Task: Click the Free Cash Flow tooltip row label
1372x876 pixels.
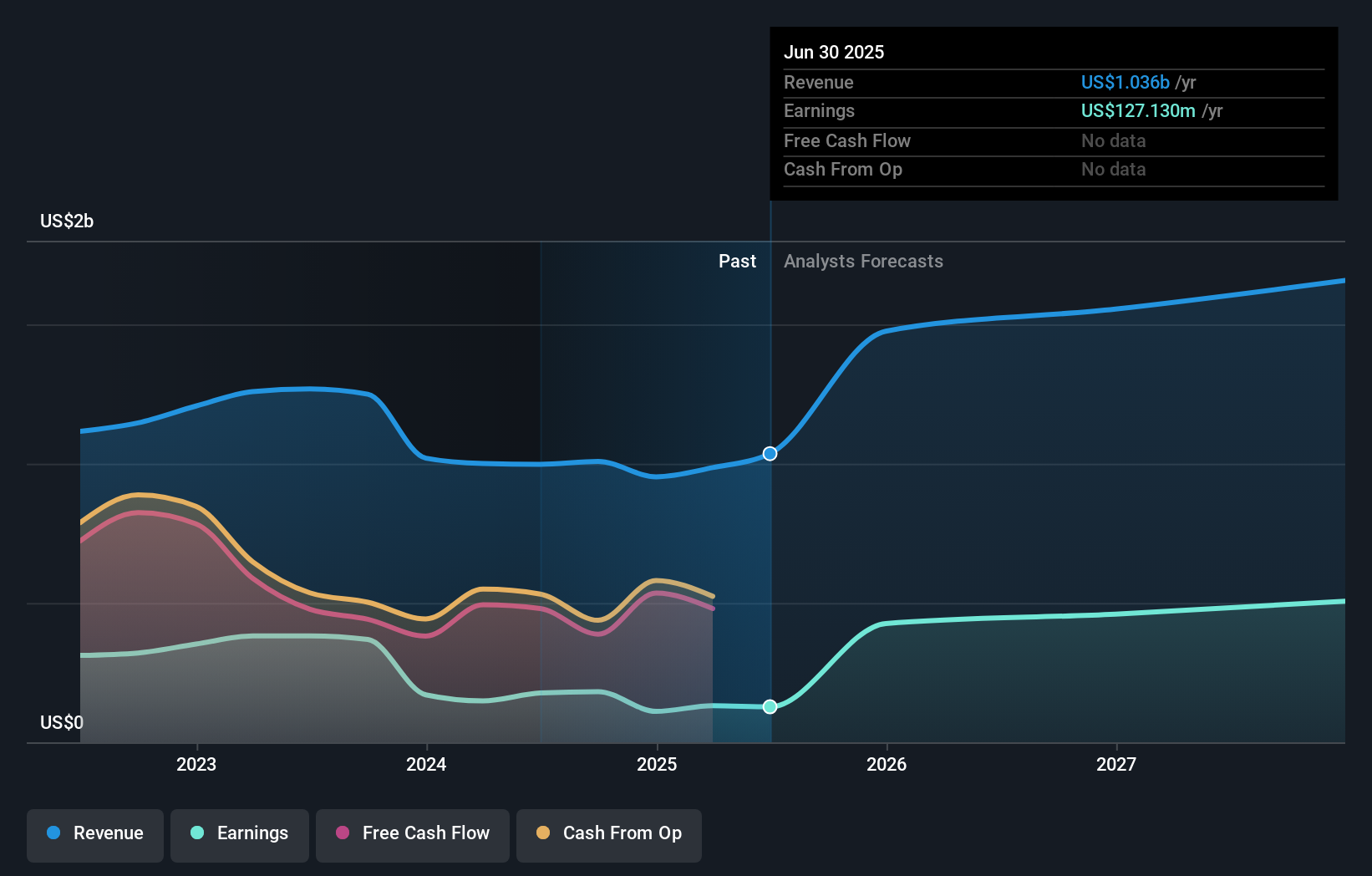Action: tap(847, 140)
